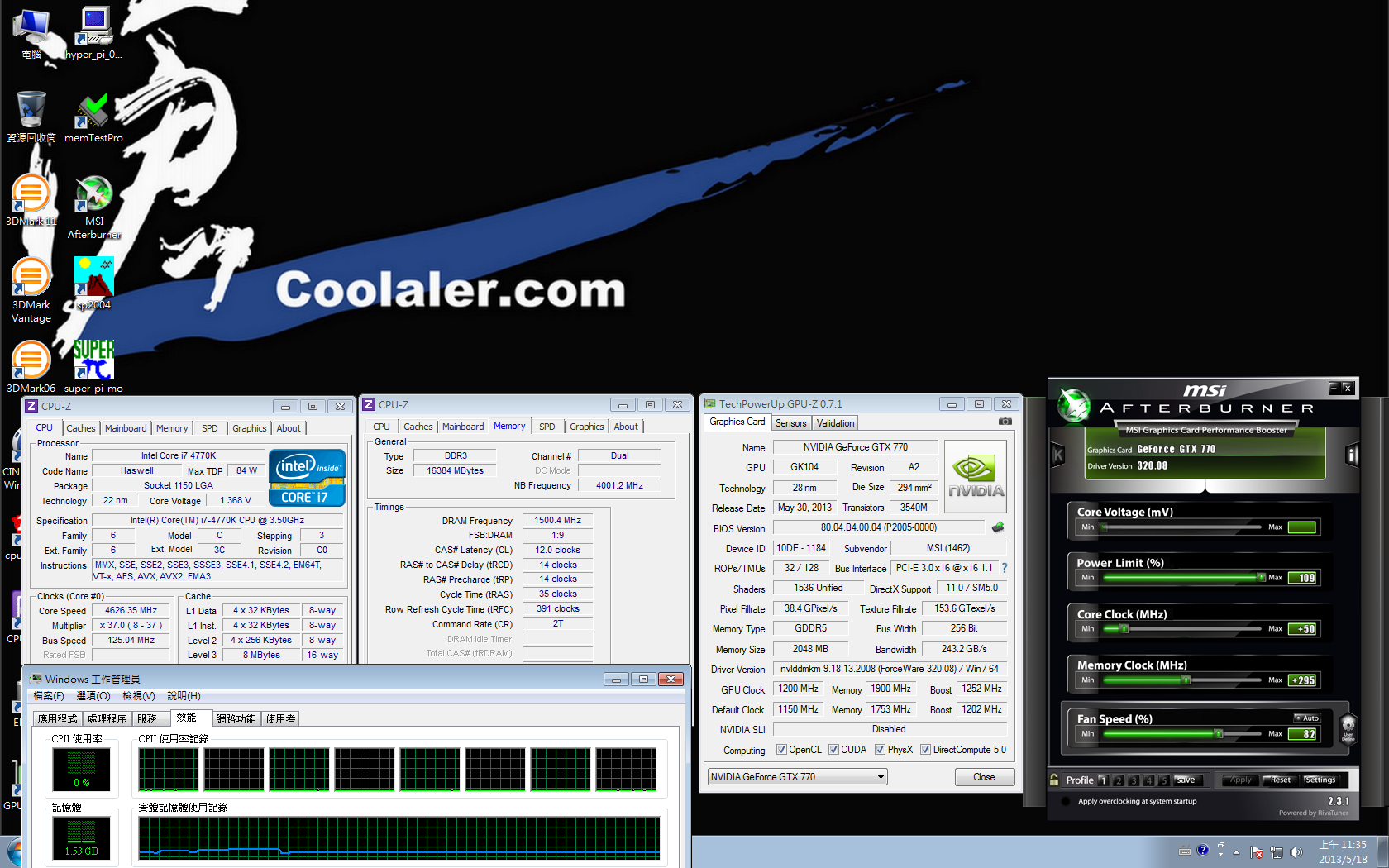Image resolution: width=1389 pixels, height=868 pixels.
Task: Click the Bus Interface question mark in GPU-Z
Action: (1005, 568)
